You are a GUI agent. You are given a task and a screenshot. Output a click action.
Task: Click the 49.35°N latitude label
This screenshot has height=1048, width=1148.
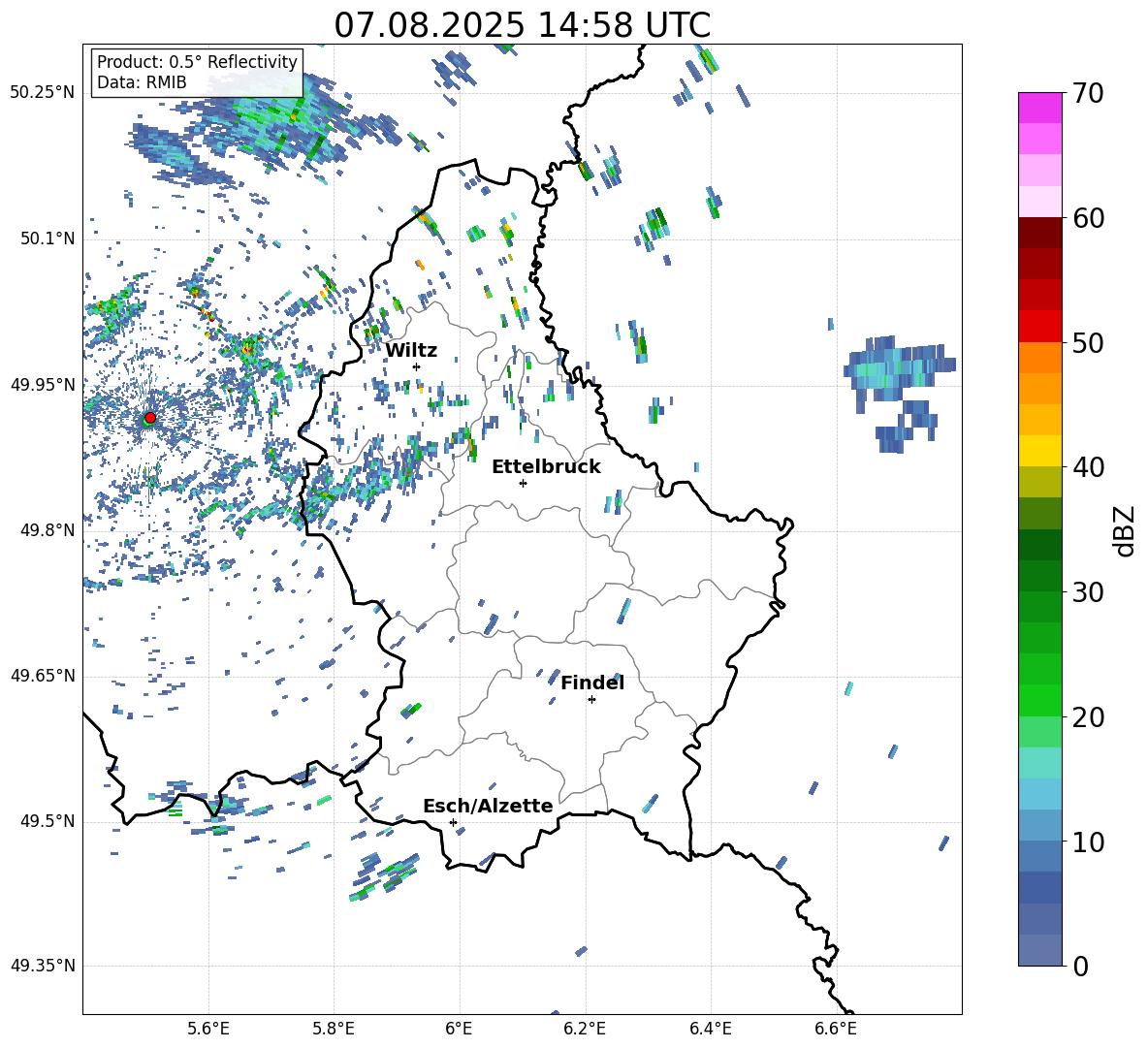click(x=44, y=966)
